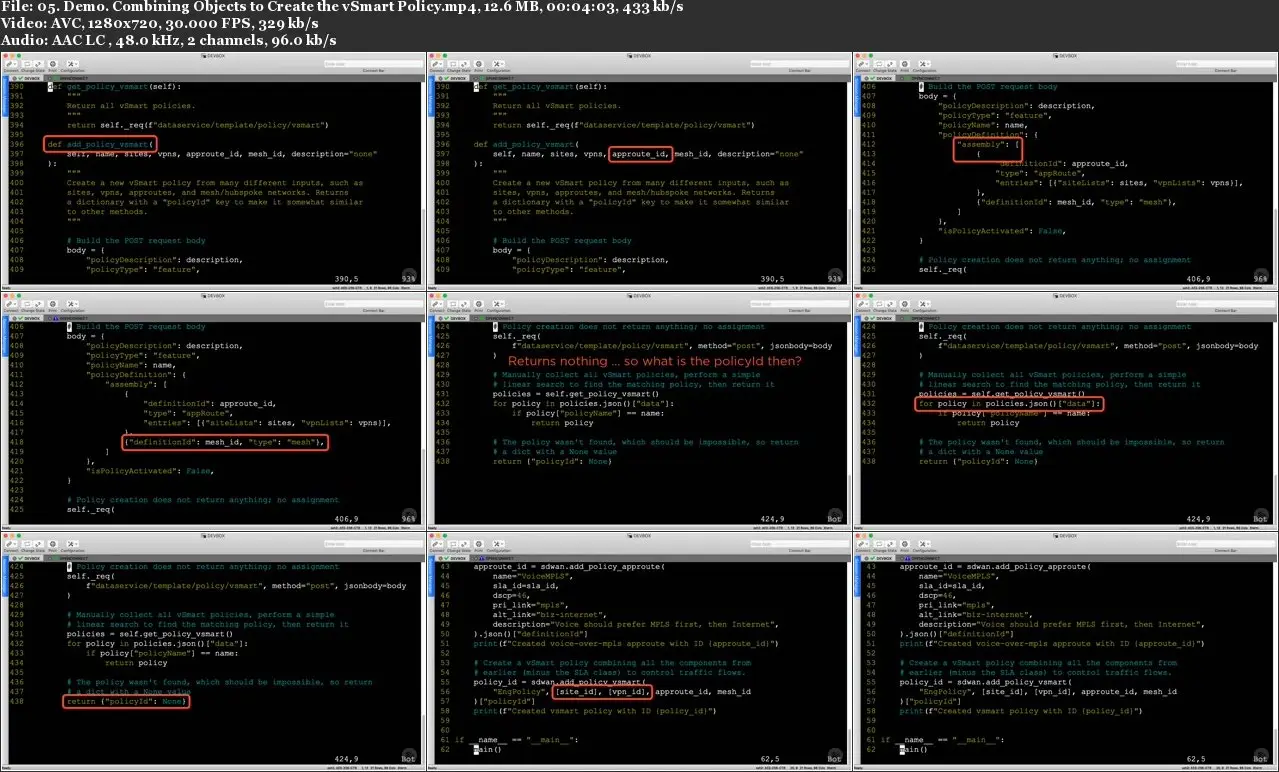The width and height of the screenshot is (1279, 772).
Task: Open the frame highlighting definitionId mesh_id line
Action: pyautogui.click(x=213, y=410)
